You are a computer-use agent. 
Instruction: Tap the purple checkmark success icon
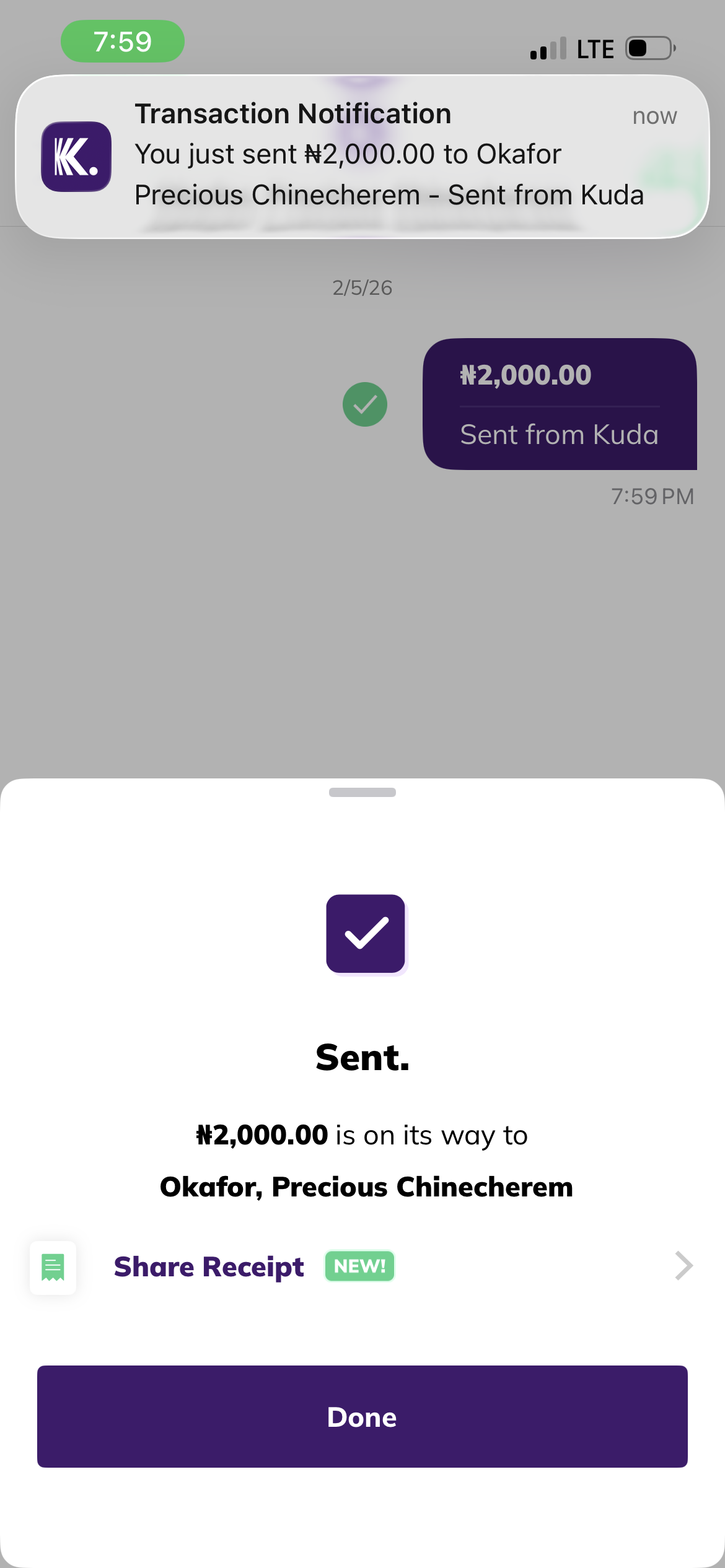(366, 934)
